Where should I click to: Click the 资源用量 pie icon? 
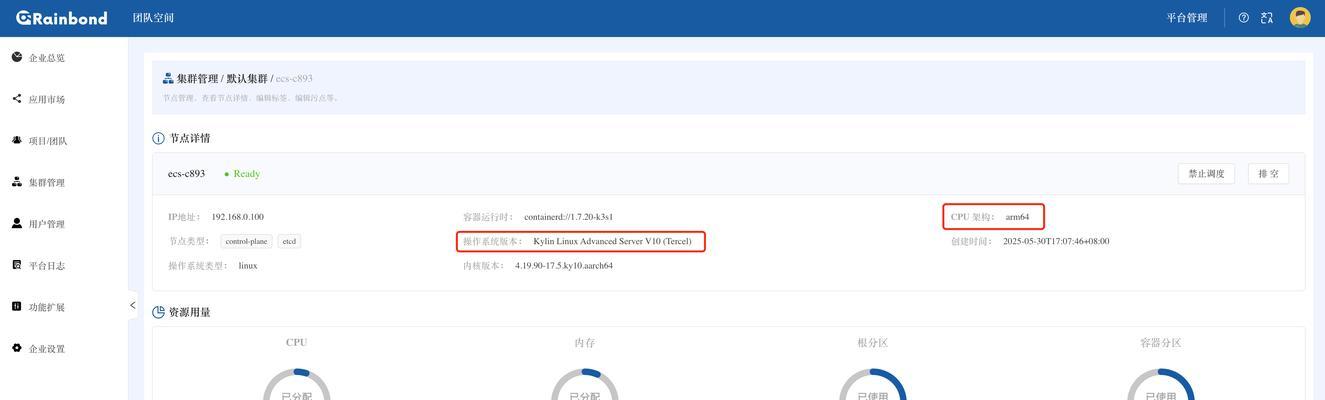(158, 312)
